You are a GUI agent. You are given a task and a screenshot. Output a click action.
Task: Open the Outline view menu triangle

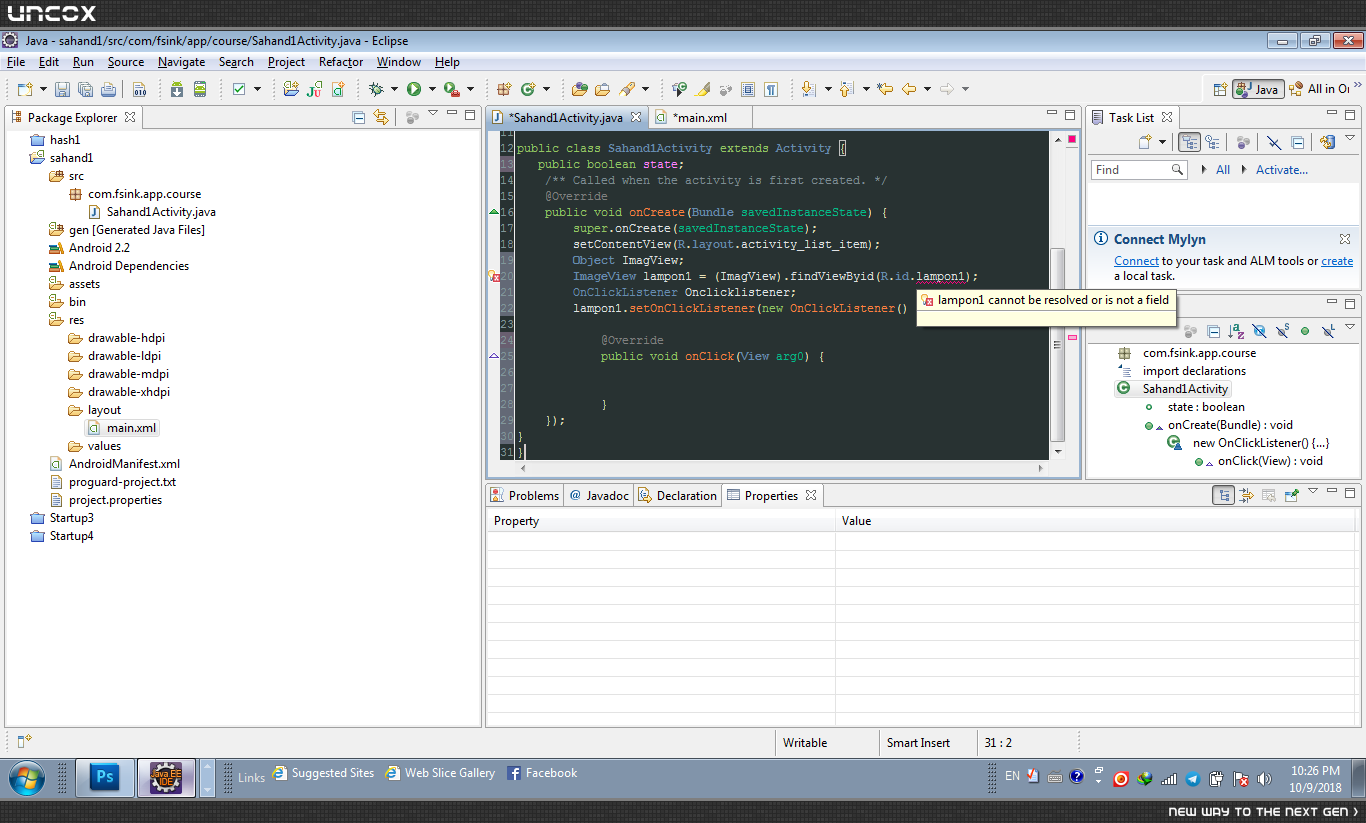pos(1350,327)
